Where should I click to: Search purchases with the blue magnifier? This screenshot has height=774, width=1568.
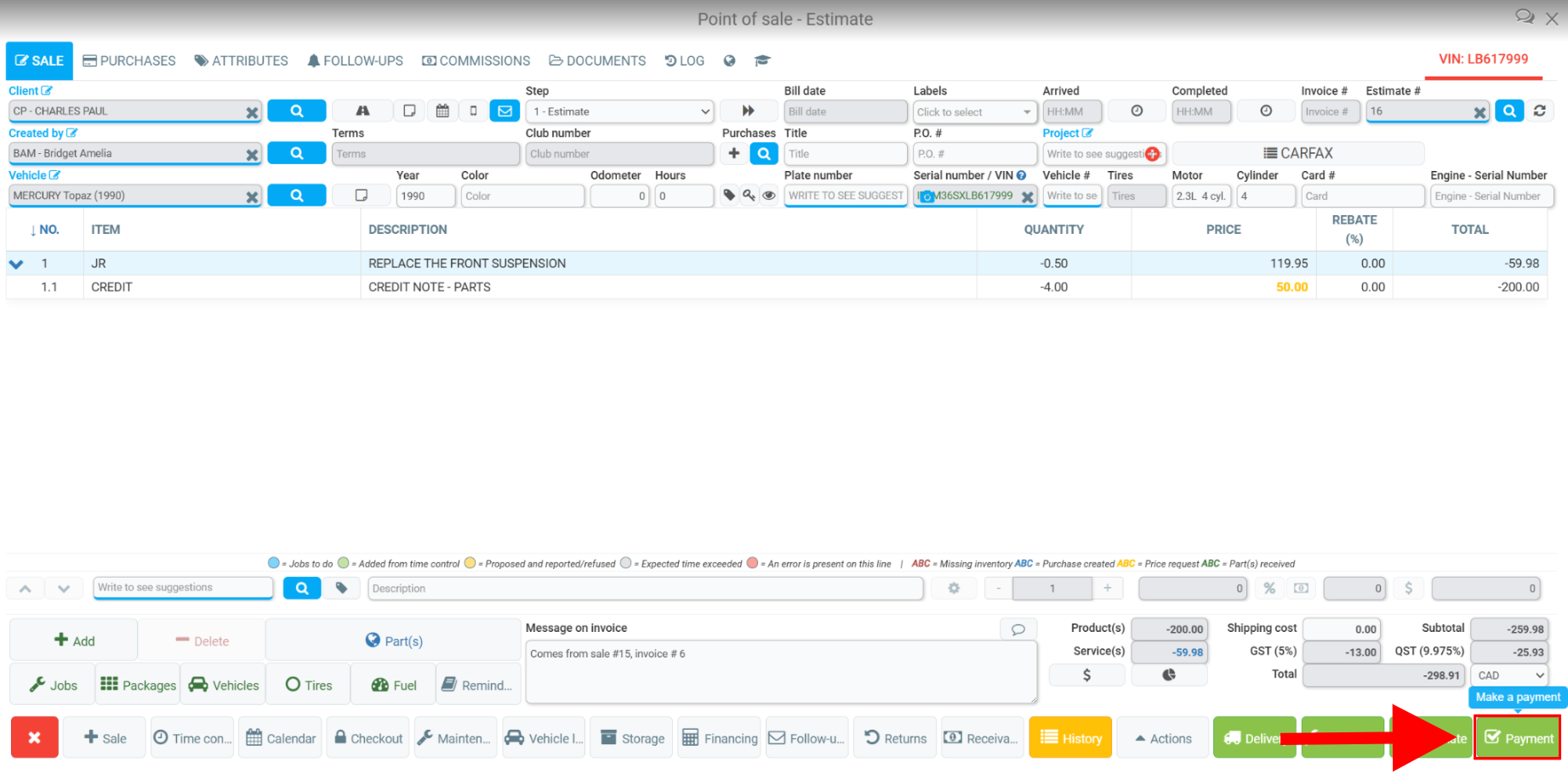(763, 153)
